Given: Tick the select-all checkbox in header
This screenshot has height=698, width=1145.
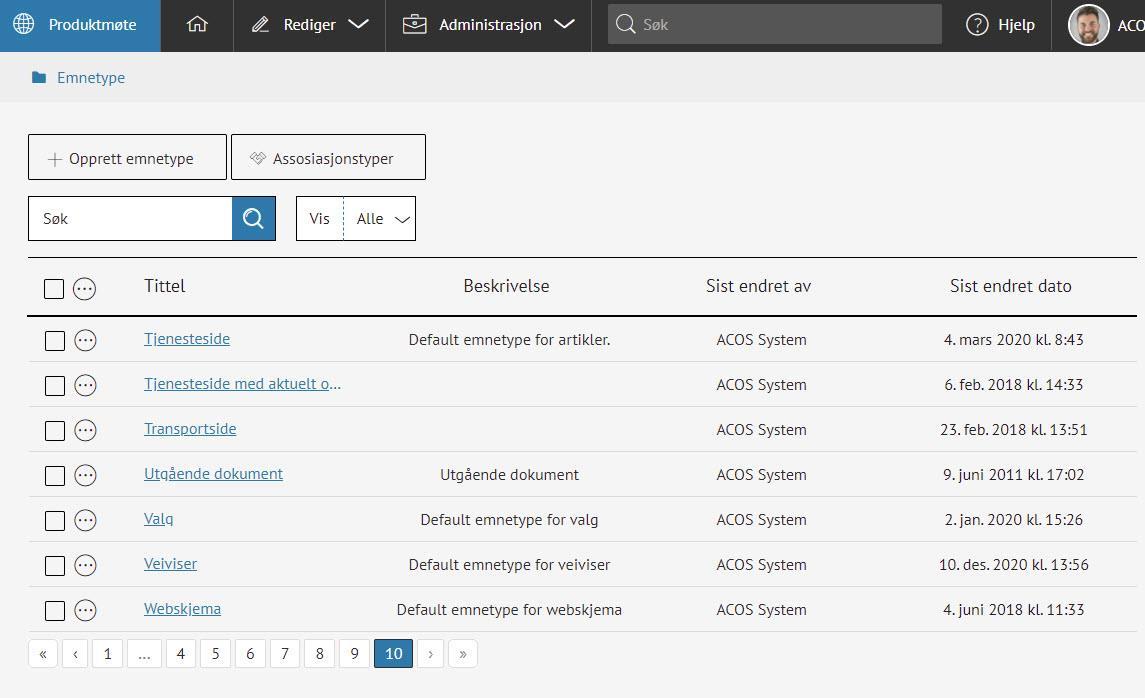Looking at the screenshot, I should (x=54, y=289).
